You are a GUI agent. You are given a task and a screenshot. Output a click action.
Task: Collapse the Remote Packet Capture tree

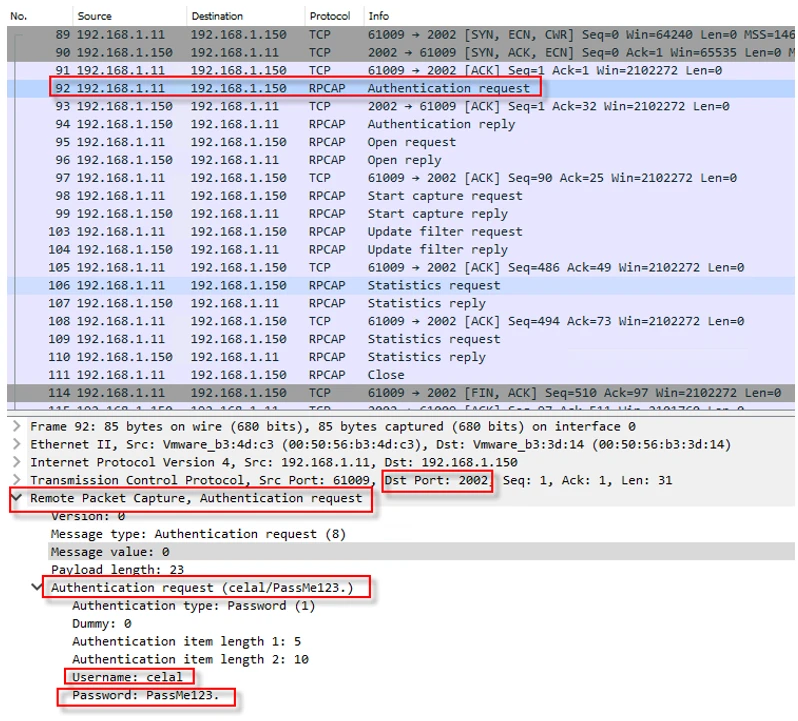pos(16,498)
